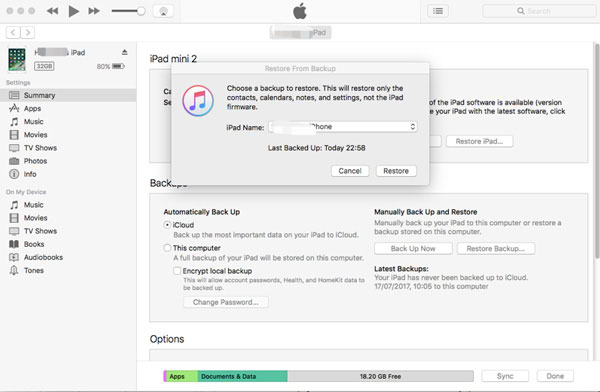Click the forward navigation arrow
The height and width of the screenshot is (392, 600).
28,33
